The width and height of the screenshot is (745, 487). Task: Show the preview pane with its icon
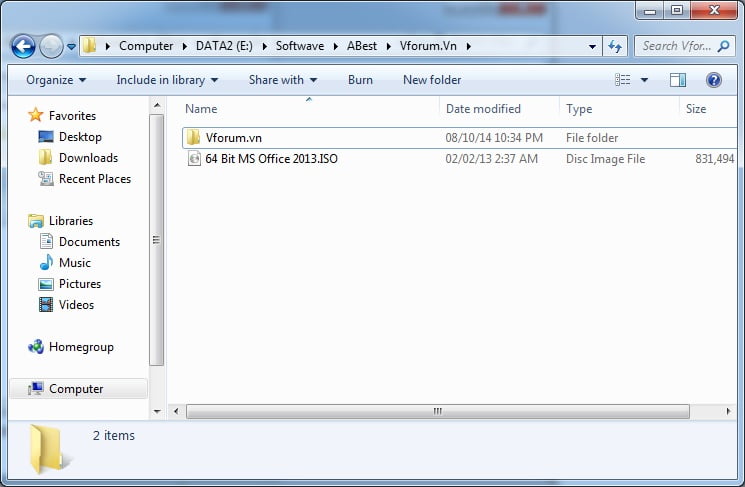[678, 80]
